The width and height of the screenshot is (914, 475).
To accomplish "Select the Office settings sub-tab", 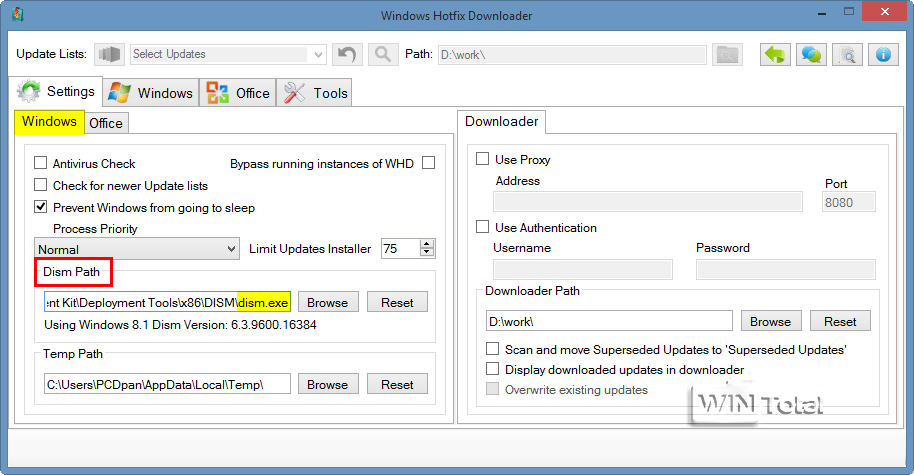I will point(106,124).
